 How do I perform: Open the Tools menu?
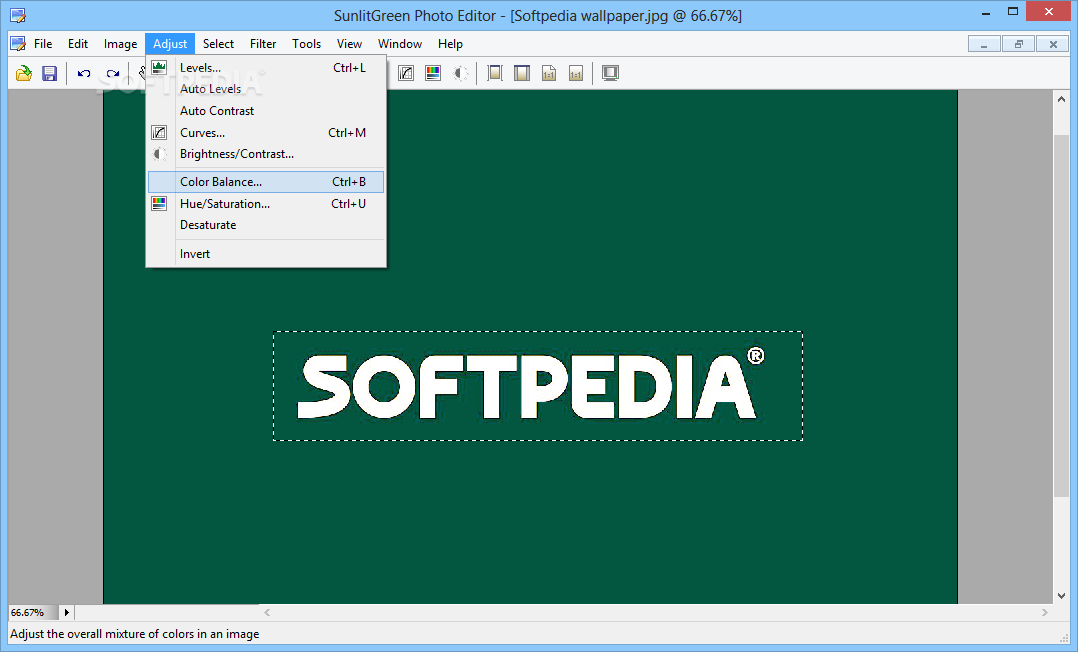pyautogui.click(x=307, y=43)
